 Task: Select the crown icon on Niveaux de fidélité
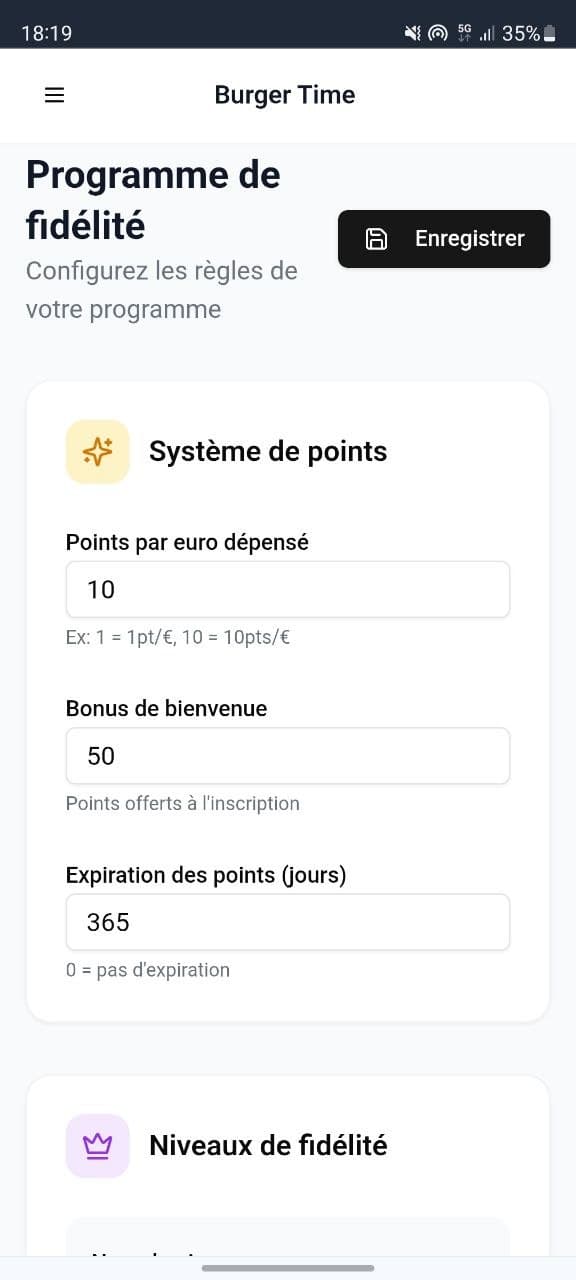[x=97, y=1145]
